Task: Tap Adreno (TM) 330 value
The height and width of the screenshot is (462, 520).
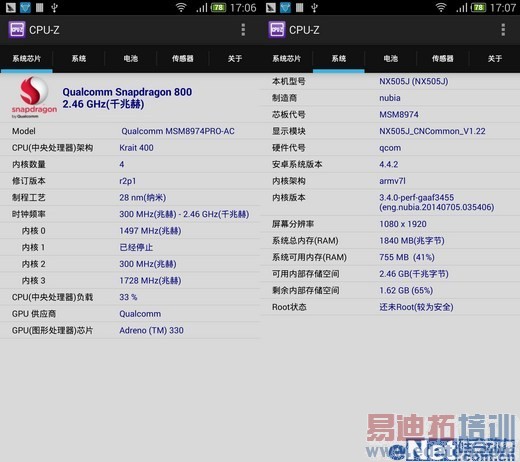Action: pyautogui.click(x=151, y=330)
